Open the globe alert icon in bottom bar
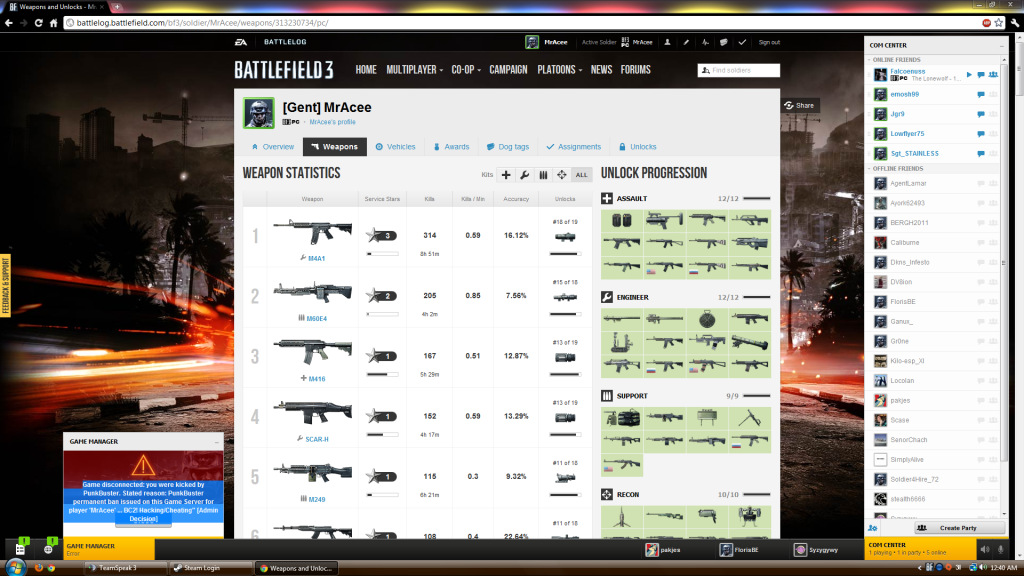The width and height of the screenshot is (1024, 576). point(48,549)
